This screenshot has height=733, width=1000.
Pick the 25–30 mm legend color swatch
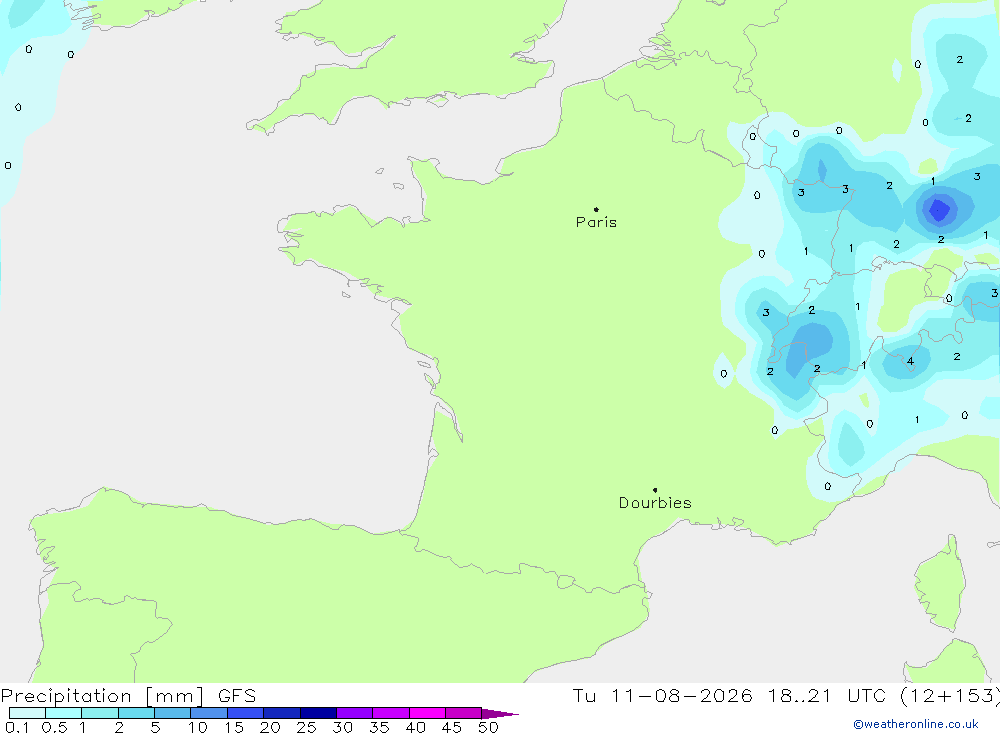[318, 713]
